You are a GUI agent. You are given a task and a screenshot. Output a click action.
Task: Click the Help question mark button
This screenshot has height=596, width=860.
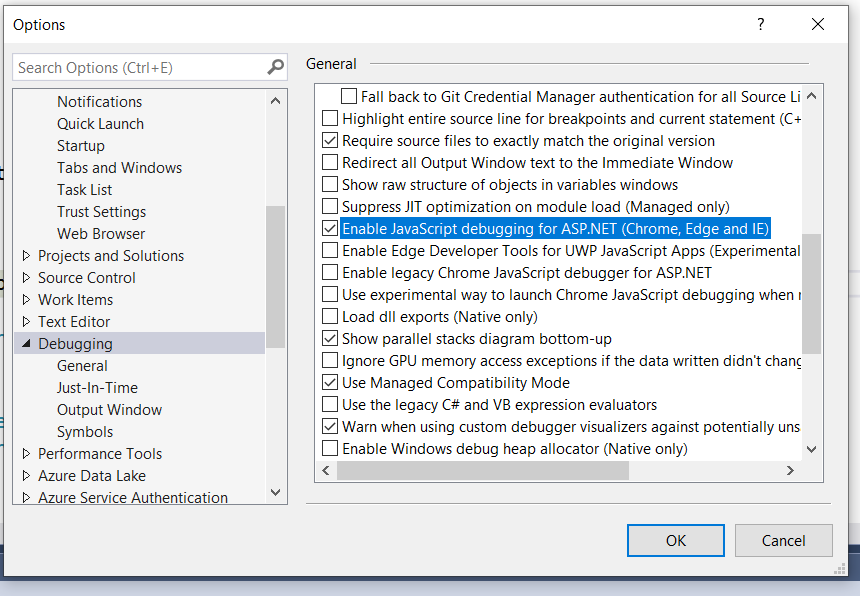[x=760, y=24]
